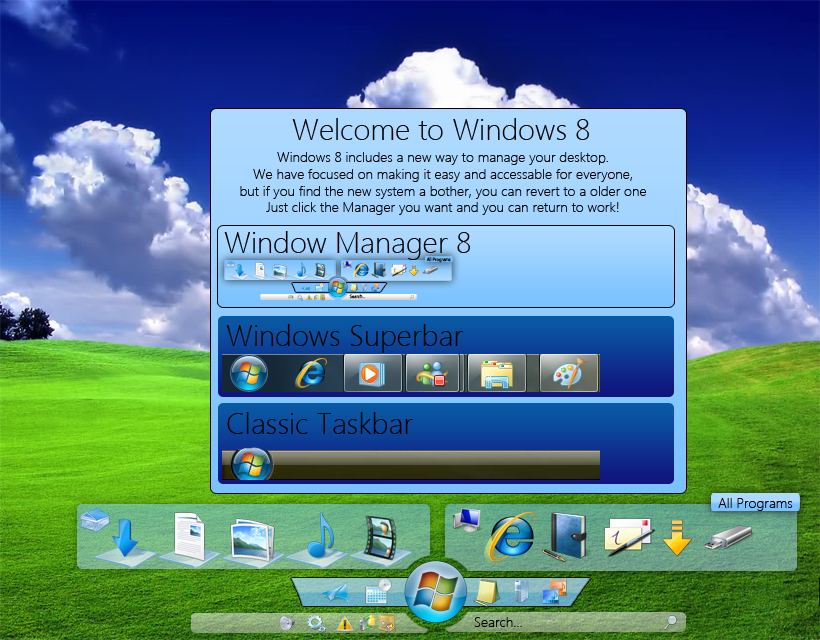820x640 pixels.
Task: Choose the Windows Superbar option
Action: point(446,356)
